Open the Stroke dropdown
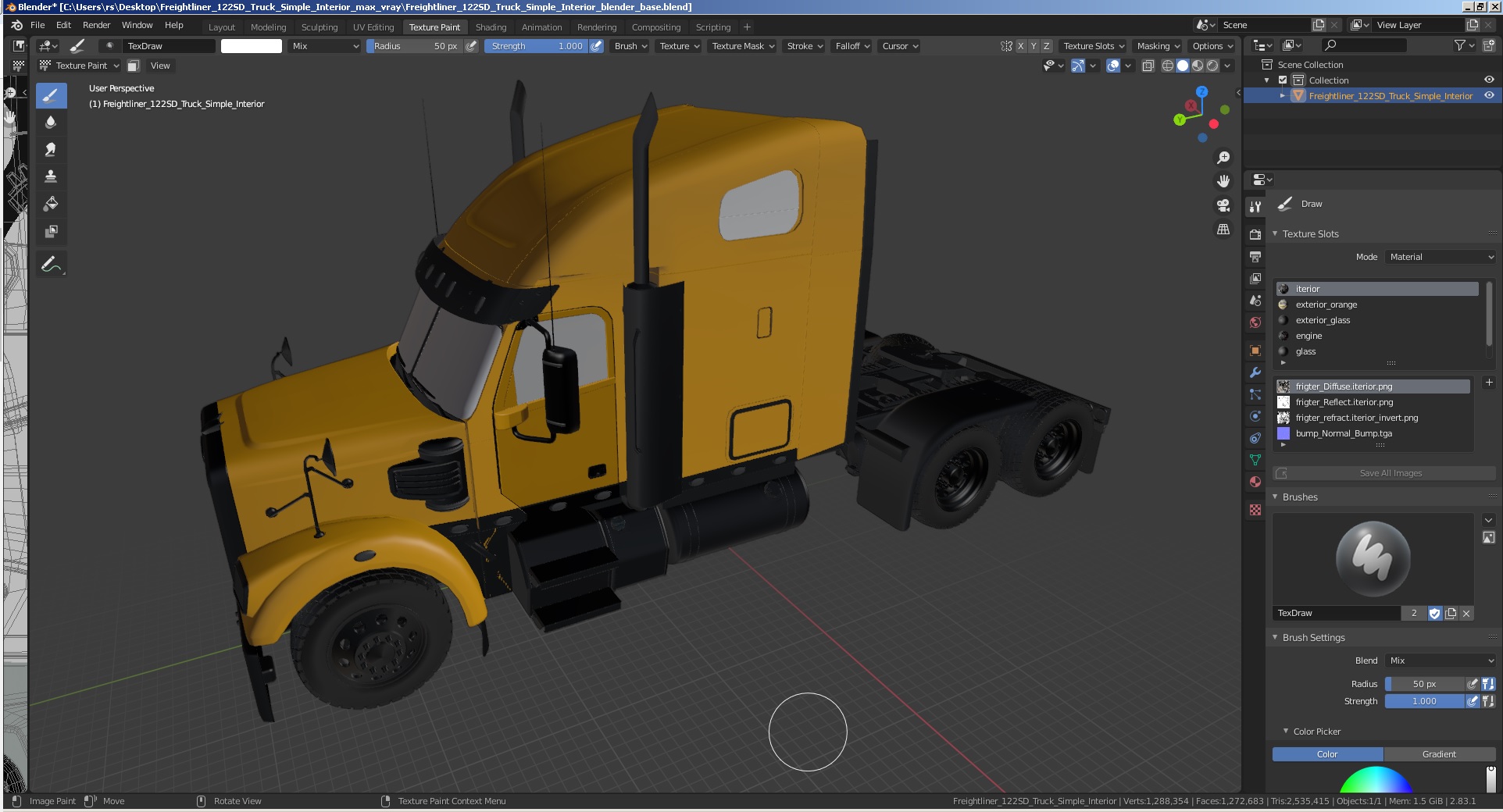The height and width of the screenshot is (812, 1503). [805, 46]
